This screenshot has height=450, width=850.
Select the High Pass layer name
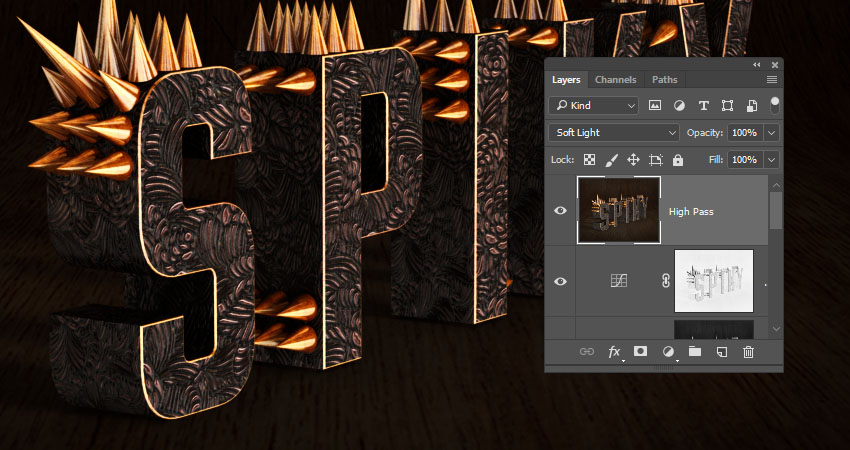point(691,211)
